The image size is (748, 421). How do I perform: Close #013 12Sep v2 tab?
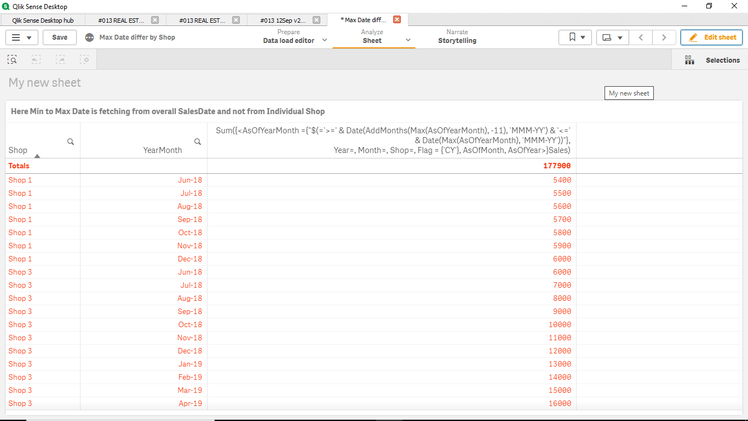(x=316, y=20)
